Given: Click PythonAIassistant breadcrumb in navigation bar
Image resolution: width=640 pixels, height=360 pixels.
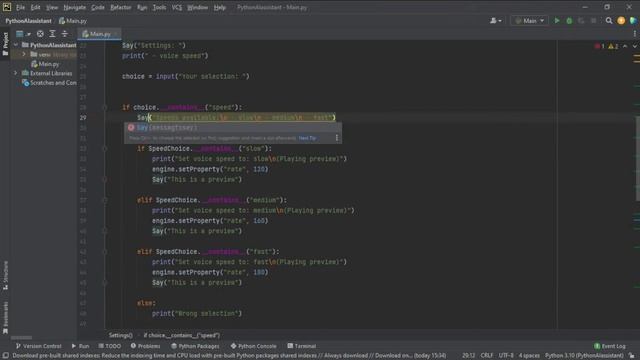Looking at the screenshot, I should (29, 21).
